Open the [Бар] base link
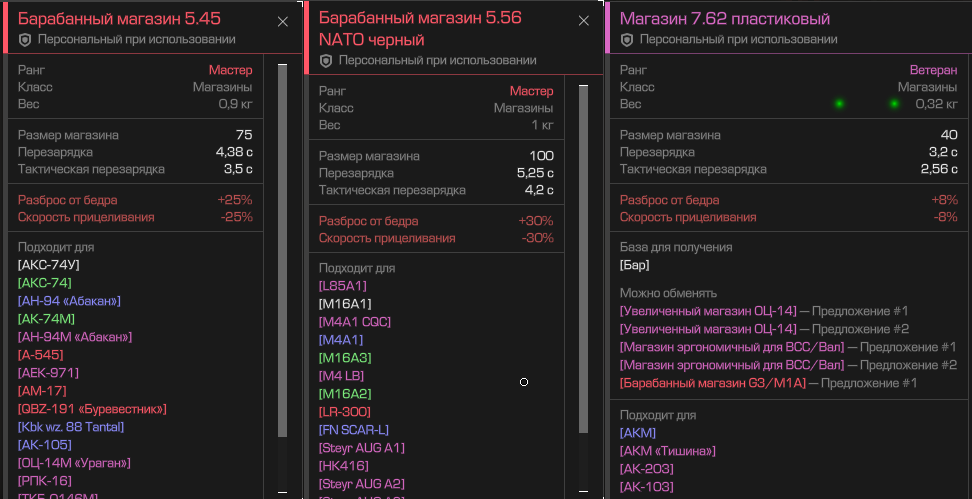Image resolution: width=972 pixels, height=499 pixels. 635,265
